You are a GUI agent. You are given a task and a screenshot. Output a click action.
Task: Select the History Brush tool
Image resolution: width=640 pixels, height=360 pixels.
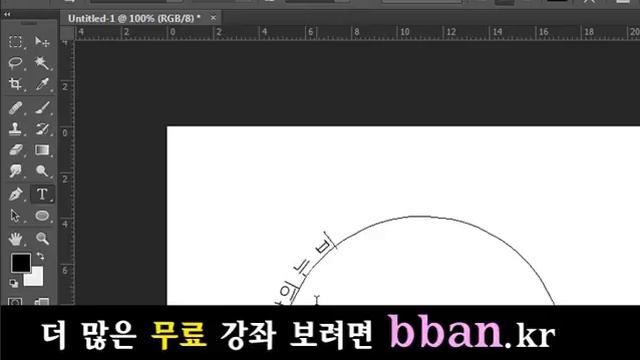(x=42, y=129)
